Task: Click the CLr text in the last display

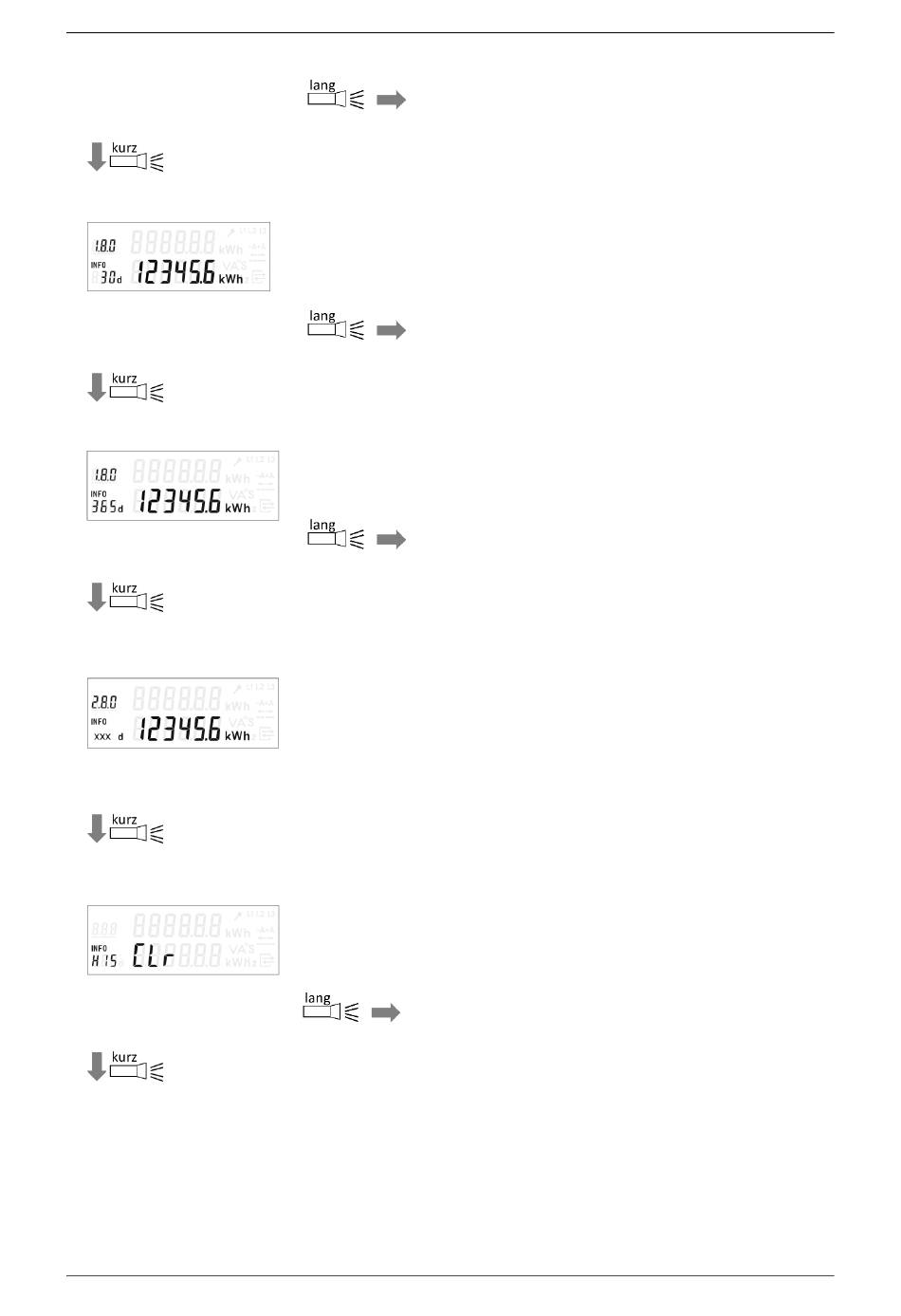Action: [x=153, y=955]
